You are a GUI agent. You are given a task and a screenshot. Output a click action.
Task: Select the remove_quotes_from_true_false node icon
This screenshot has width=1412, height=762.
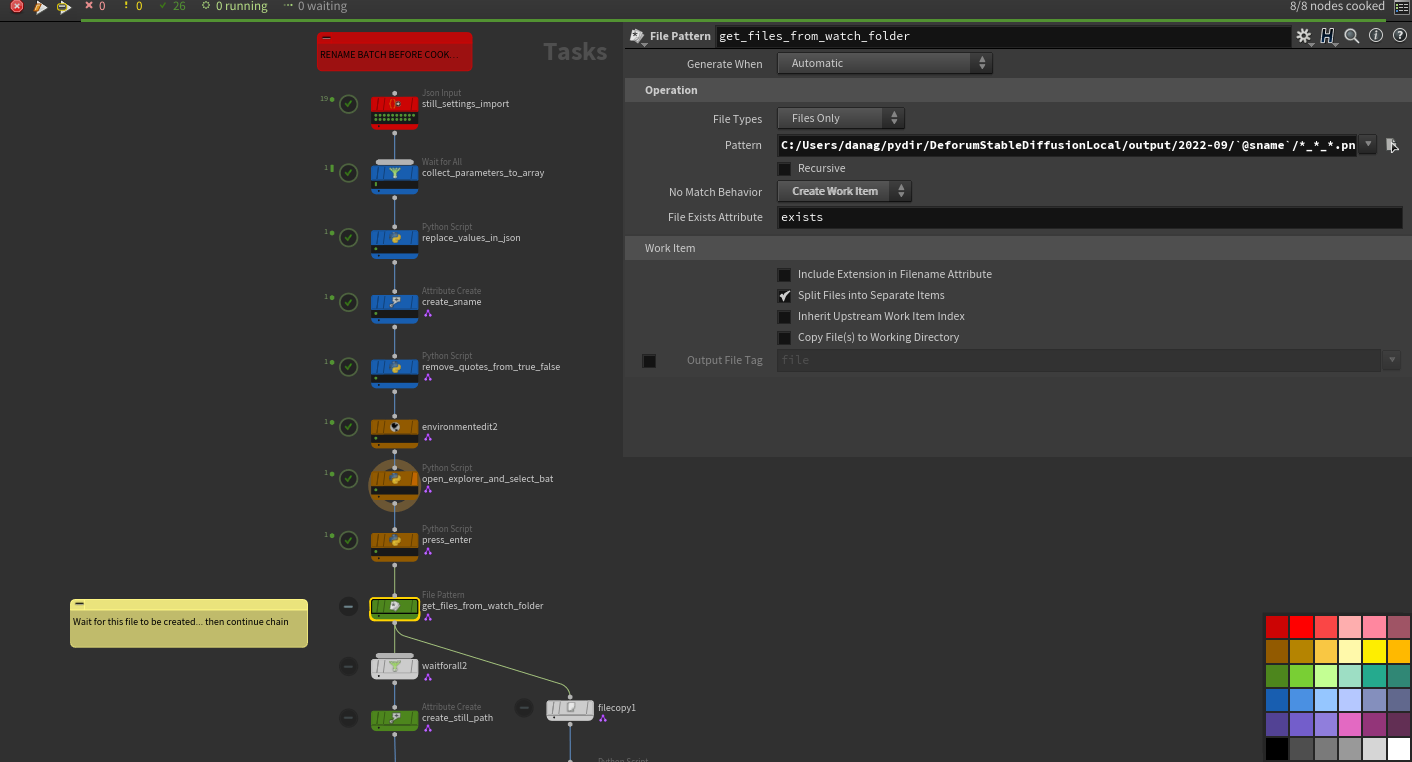[x=395, y=372]
